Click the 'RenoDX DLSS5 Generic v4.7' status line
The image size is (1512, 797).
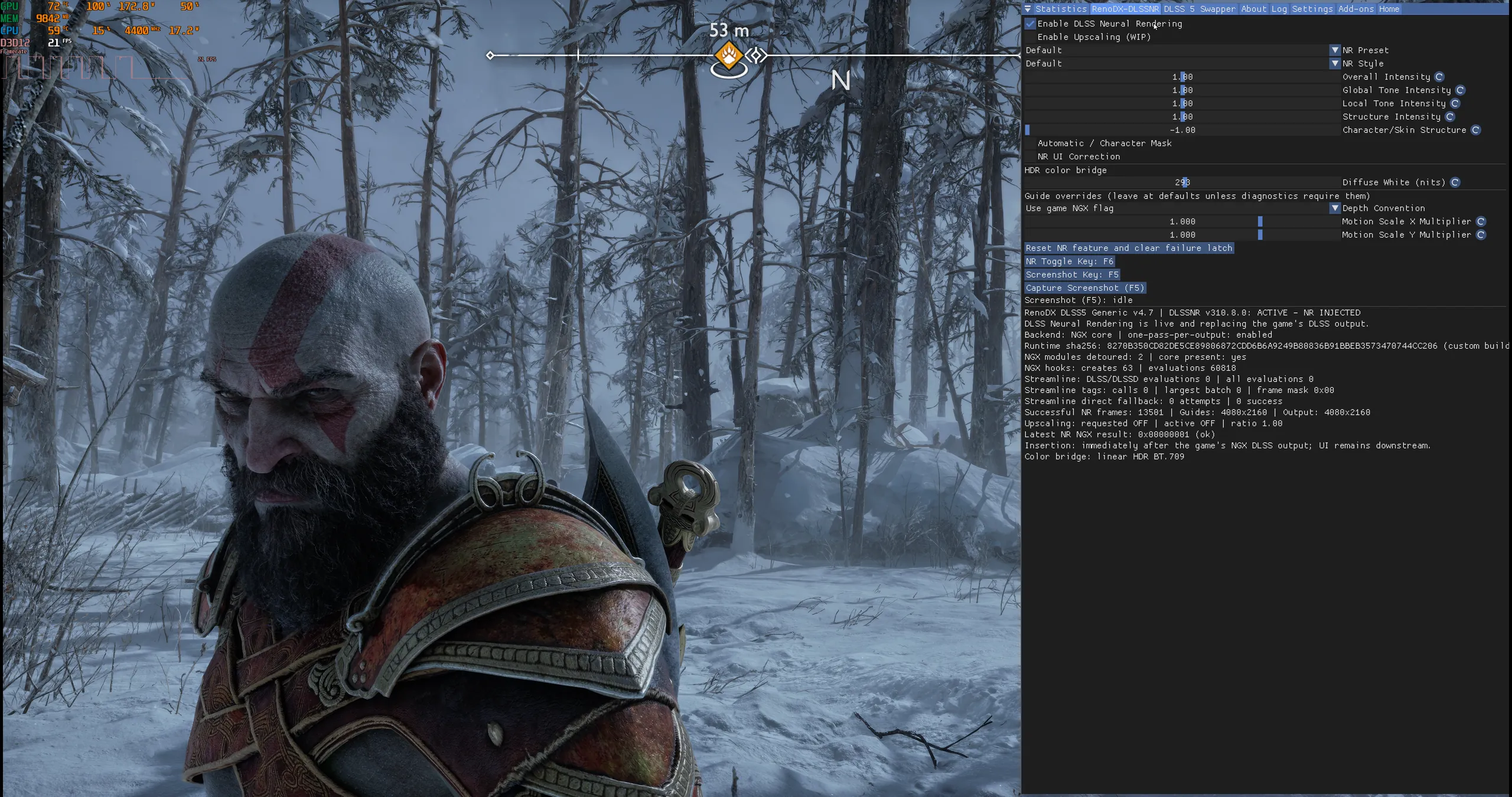tap(1192, 313)
